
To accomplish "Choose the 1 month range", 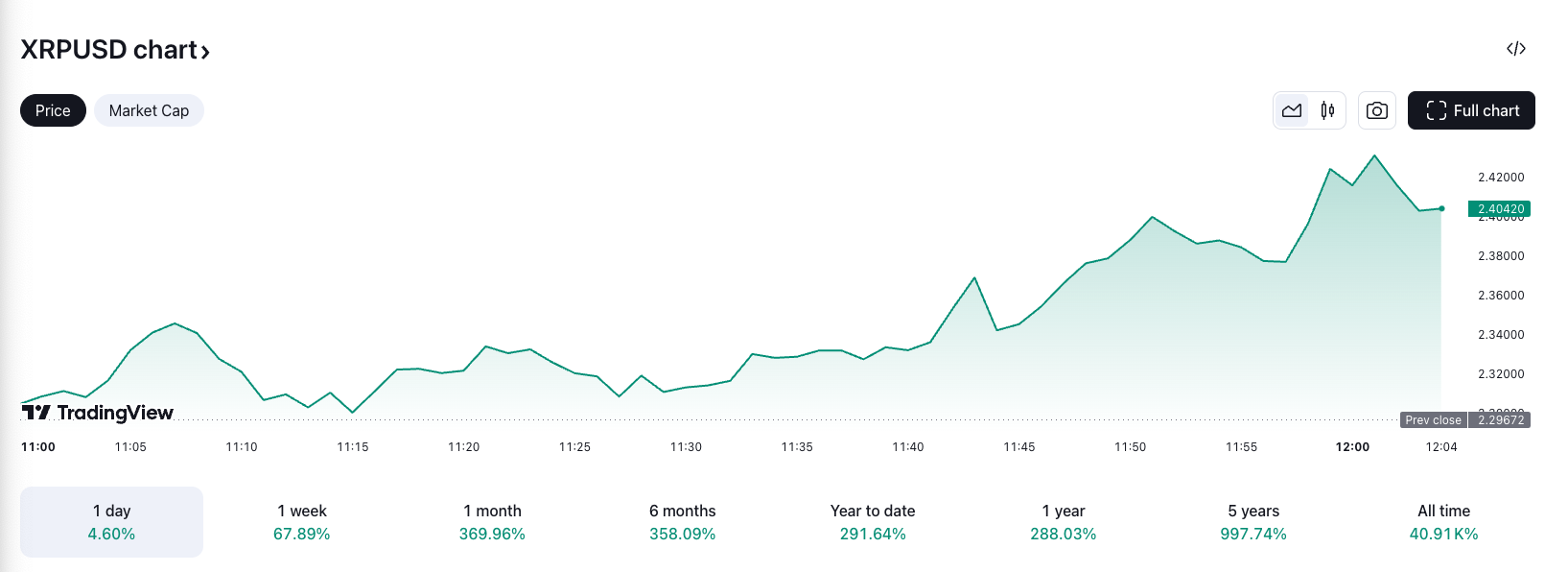I will 492,522.
